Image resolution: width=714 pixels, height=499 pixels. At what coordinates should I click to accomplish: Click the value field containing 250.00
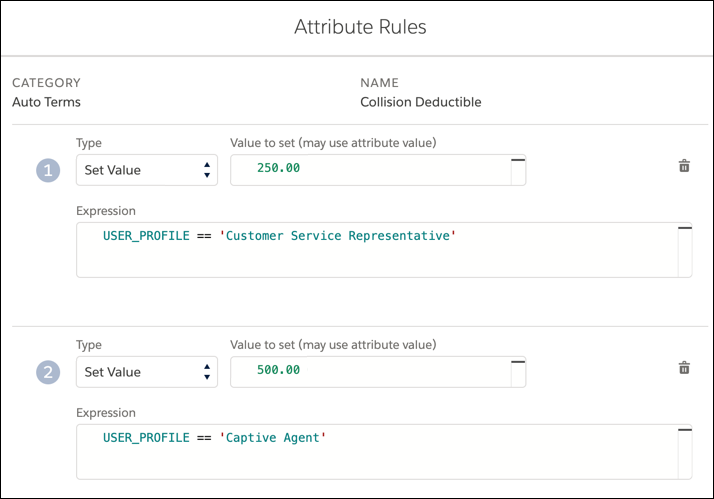coord(378,170)
